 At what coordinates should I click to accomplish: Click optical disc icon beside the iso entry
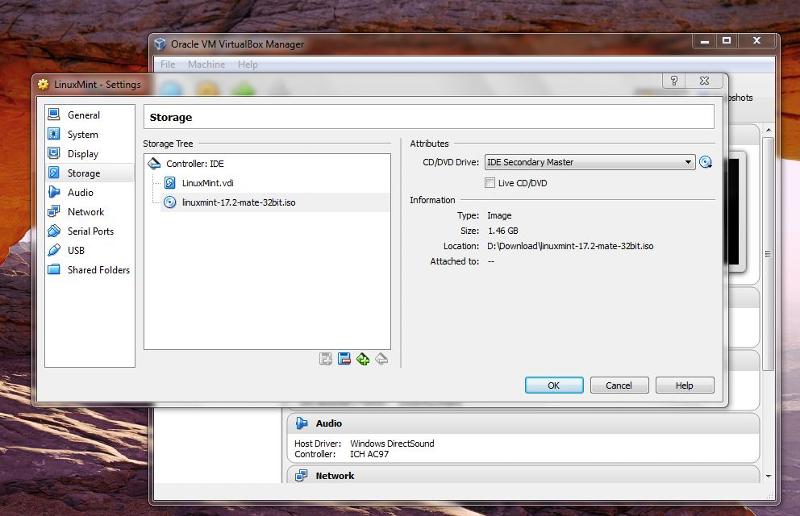[x=170, y=202]
